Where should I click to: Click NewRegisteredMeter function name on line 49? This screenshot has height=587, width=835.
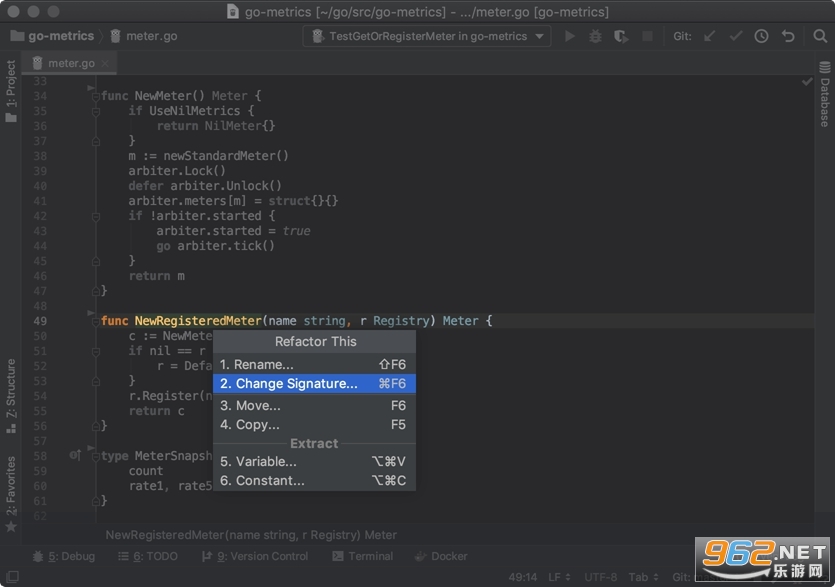click(198, 321)
